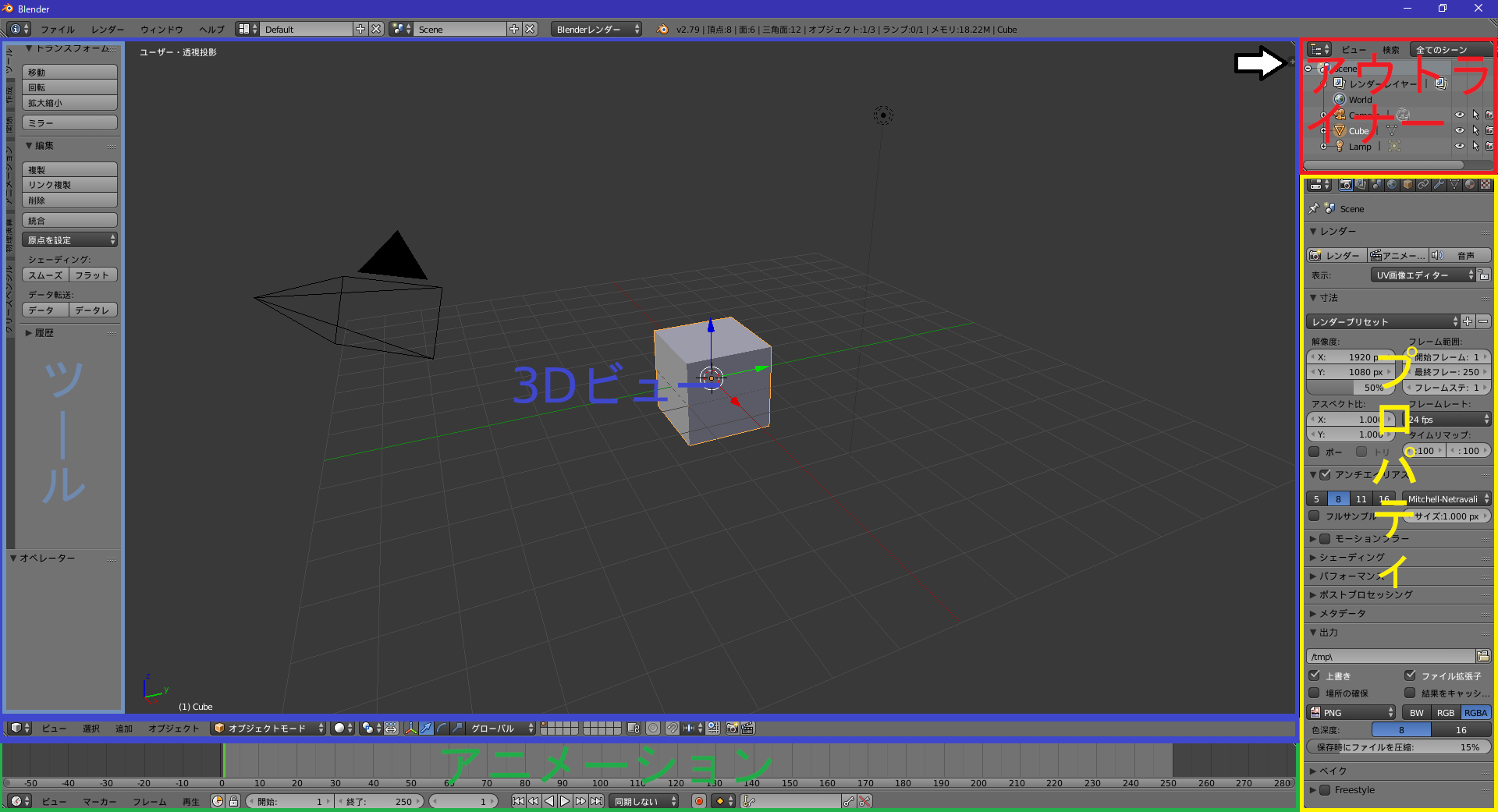Select the rotate manipulator icon
The width and height of the screenshot is (1498, 812).
pos(442,728)
